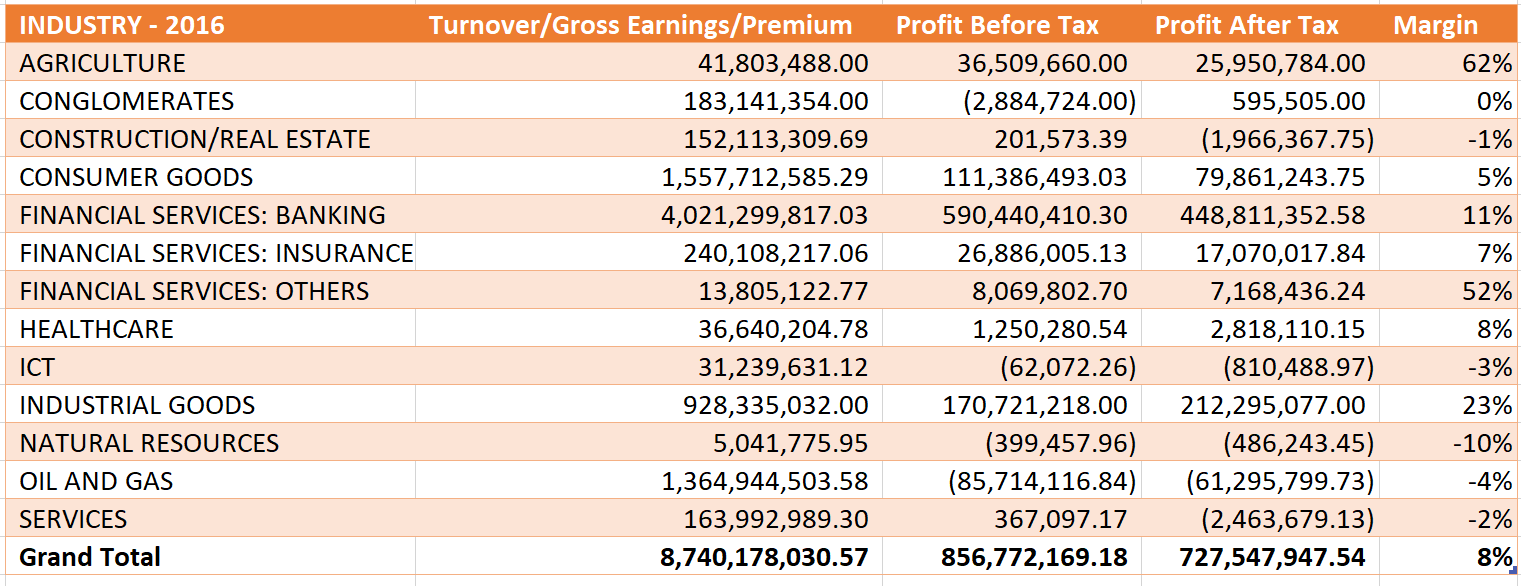Select the CONGLOMERATES industry cell
Image resolution: width=1521 pixels, height=586 pixels.
126,101
